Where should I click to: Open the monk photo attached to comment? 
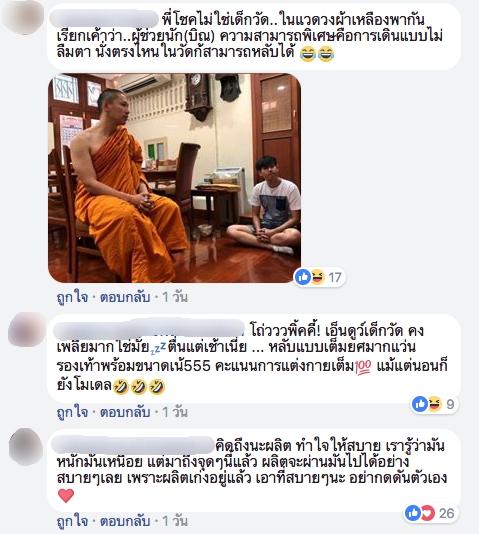tap(174, 178)
